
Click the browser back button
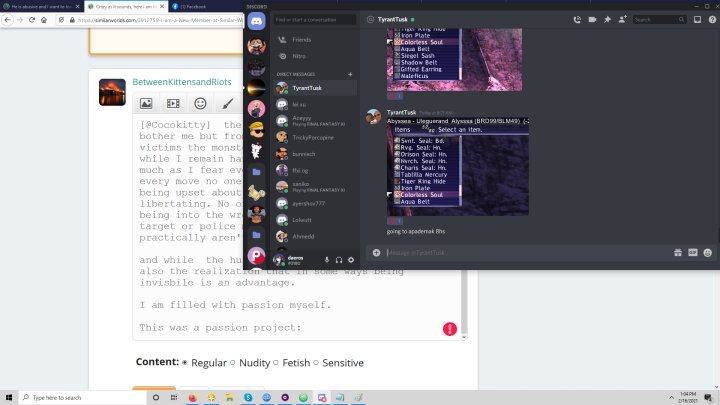point(8,20)
